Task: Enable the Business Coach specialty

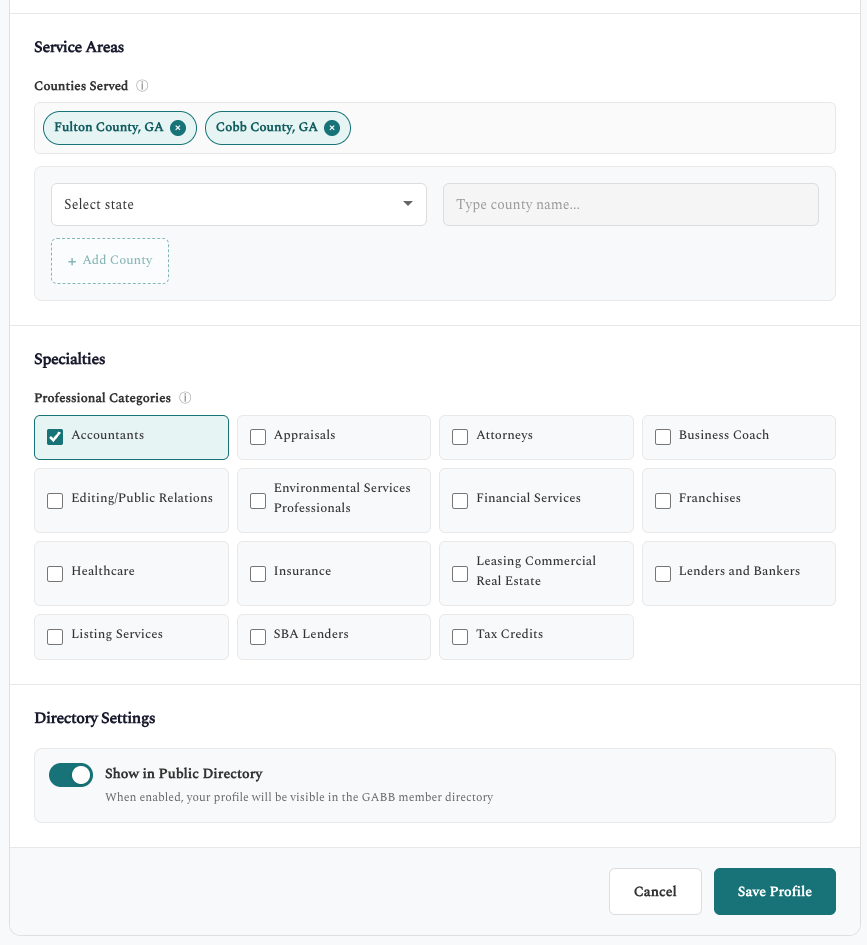Action: 663,436
